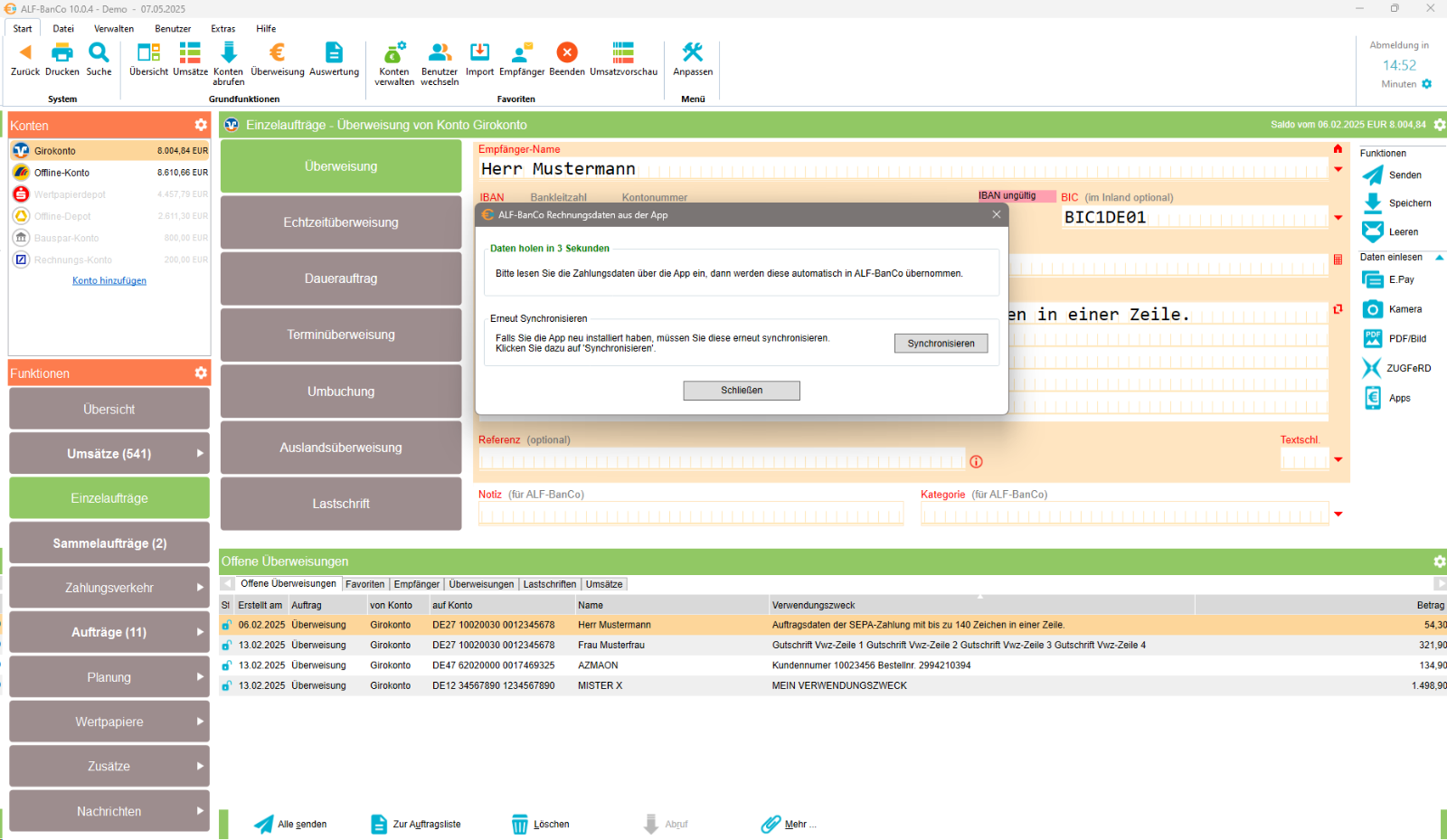Expand the Wertpapiere submenu
Screen dimensions: 1447x840
200,721
